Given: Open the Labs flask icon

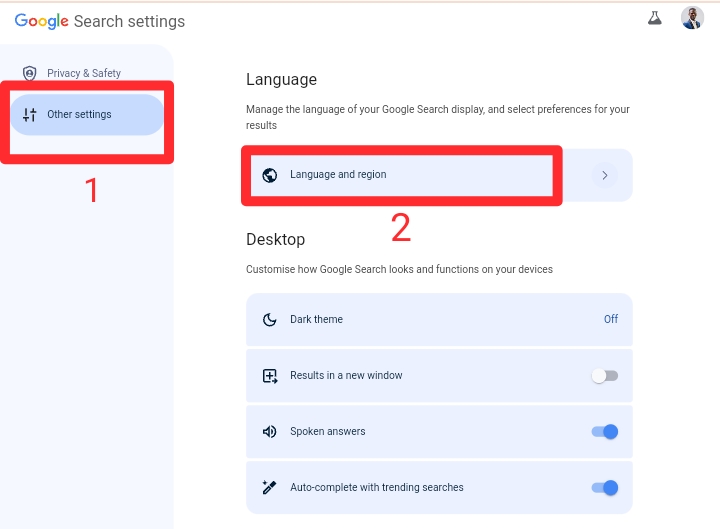Looking at the screenshot, I should point(654,18).
